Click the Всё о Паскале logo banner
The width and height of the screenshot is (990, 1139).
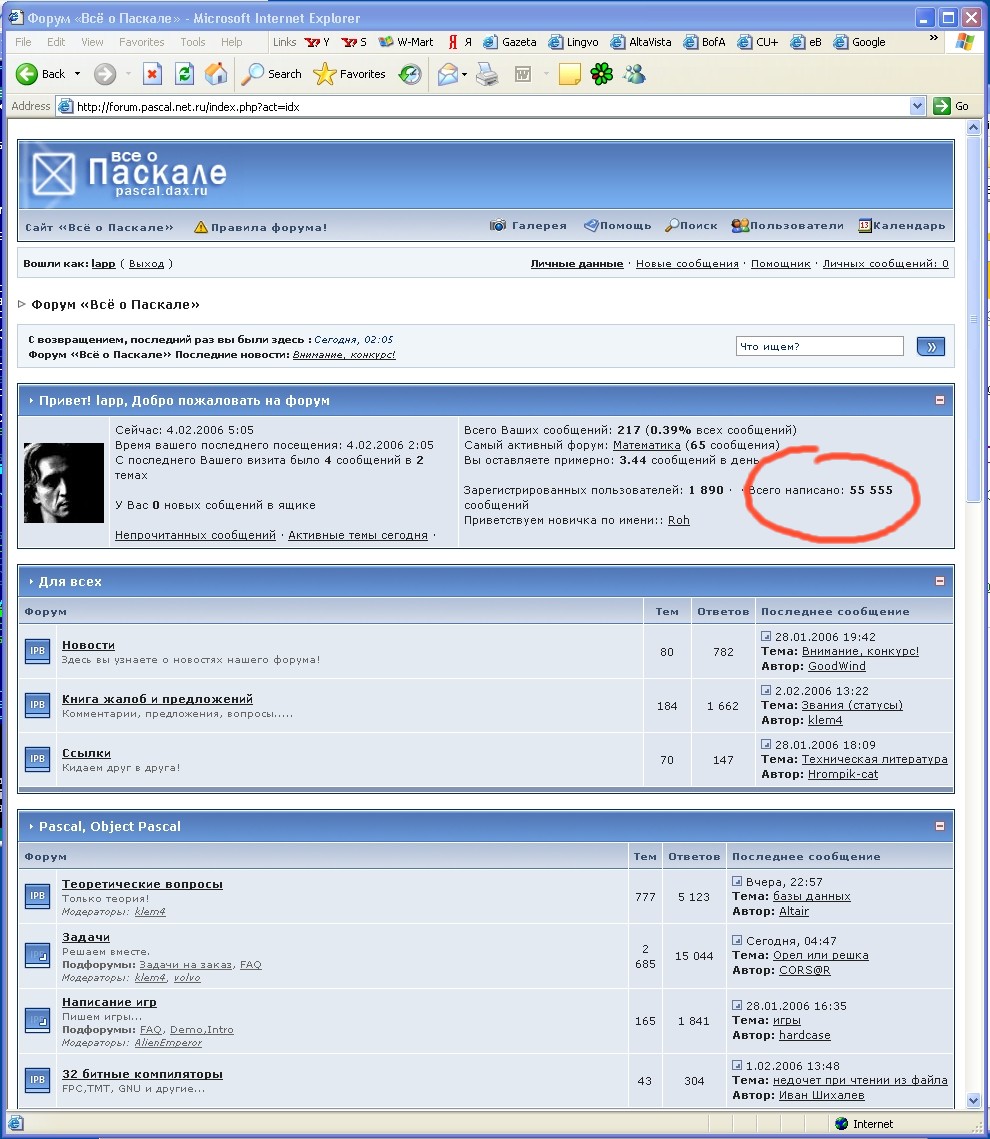point(129,175)
